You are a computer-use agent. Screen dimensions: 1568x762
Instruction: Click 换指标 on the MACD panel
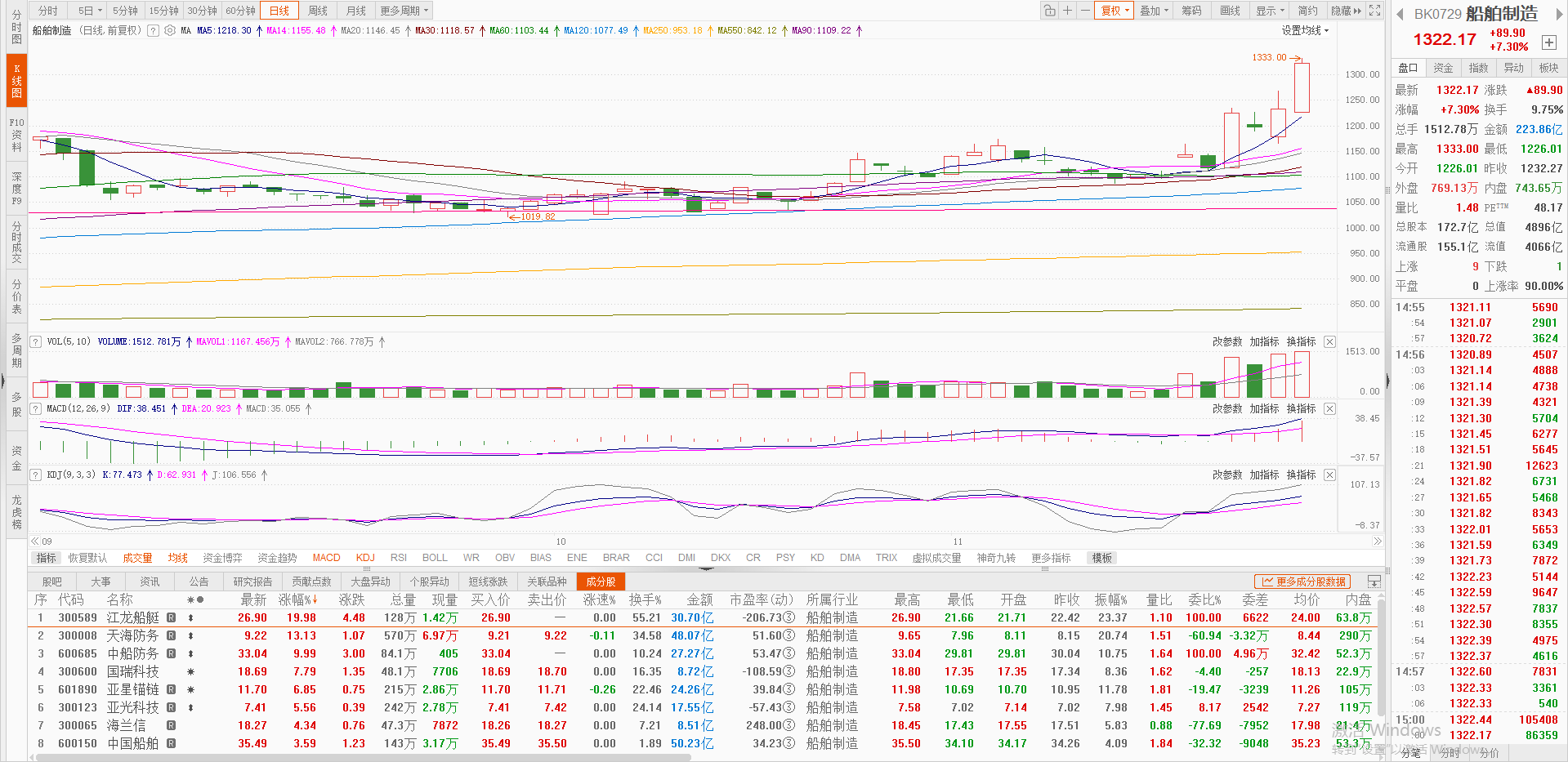(1301, 408)
